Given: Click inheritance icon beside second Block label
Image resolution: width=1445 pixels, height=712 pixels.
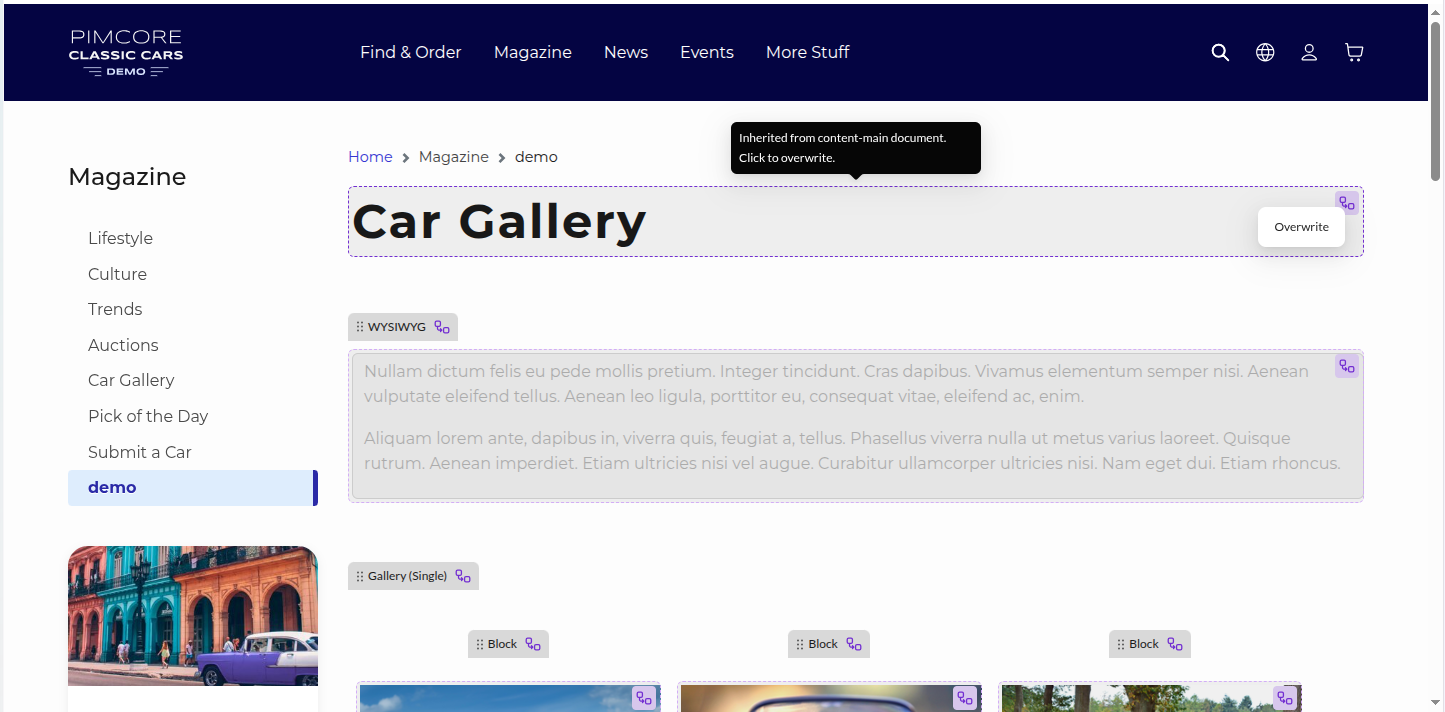Looking at the screenshot, I should click(854, 644).
